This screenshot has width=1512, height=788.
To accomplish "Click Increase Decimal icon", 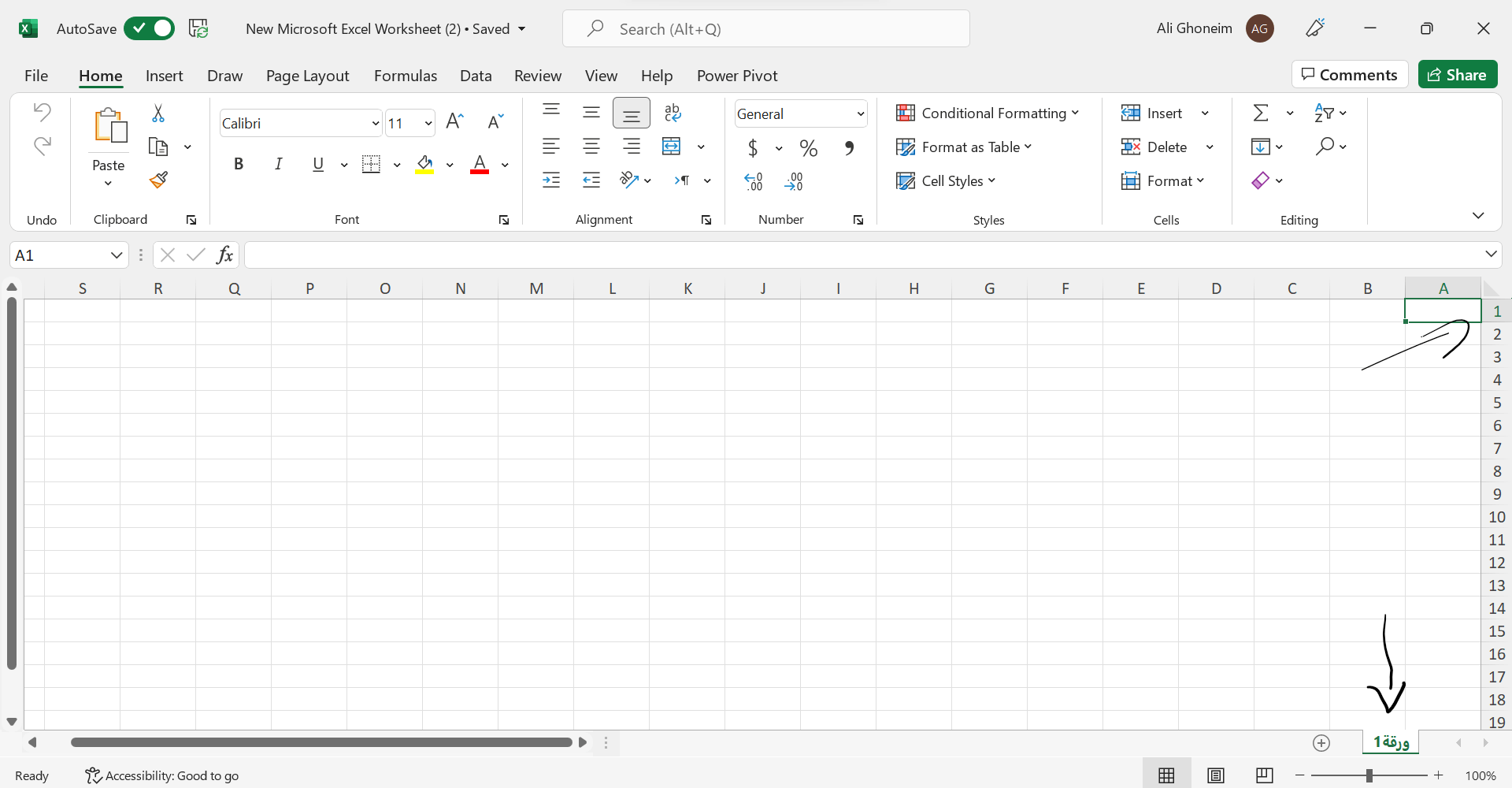I will pyautogui.click(x=754, y=181).
